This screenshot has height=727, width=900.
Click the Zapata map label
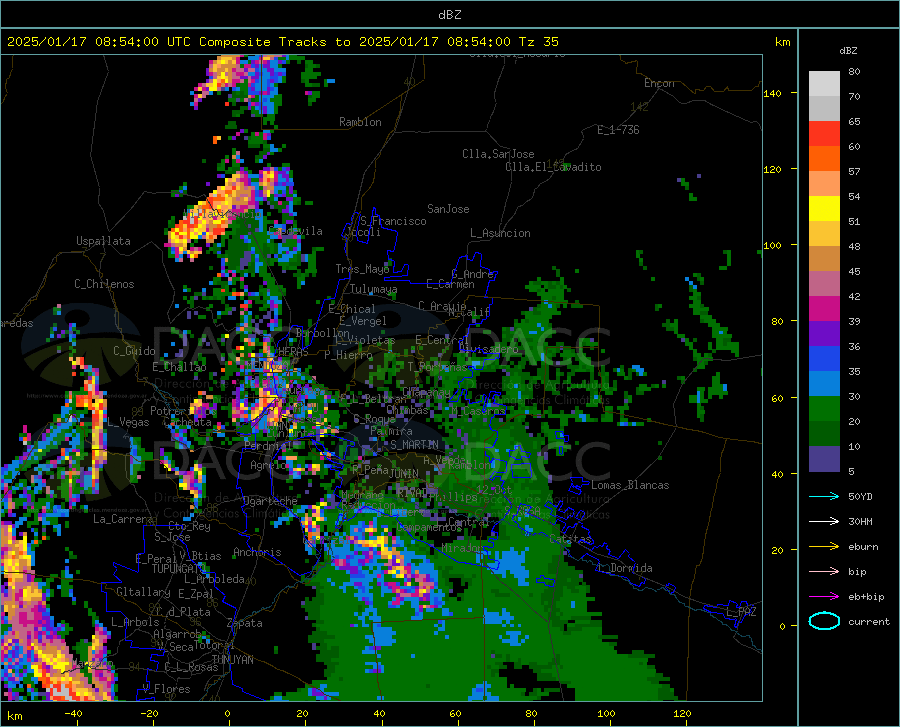tap(245, 623)
